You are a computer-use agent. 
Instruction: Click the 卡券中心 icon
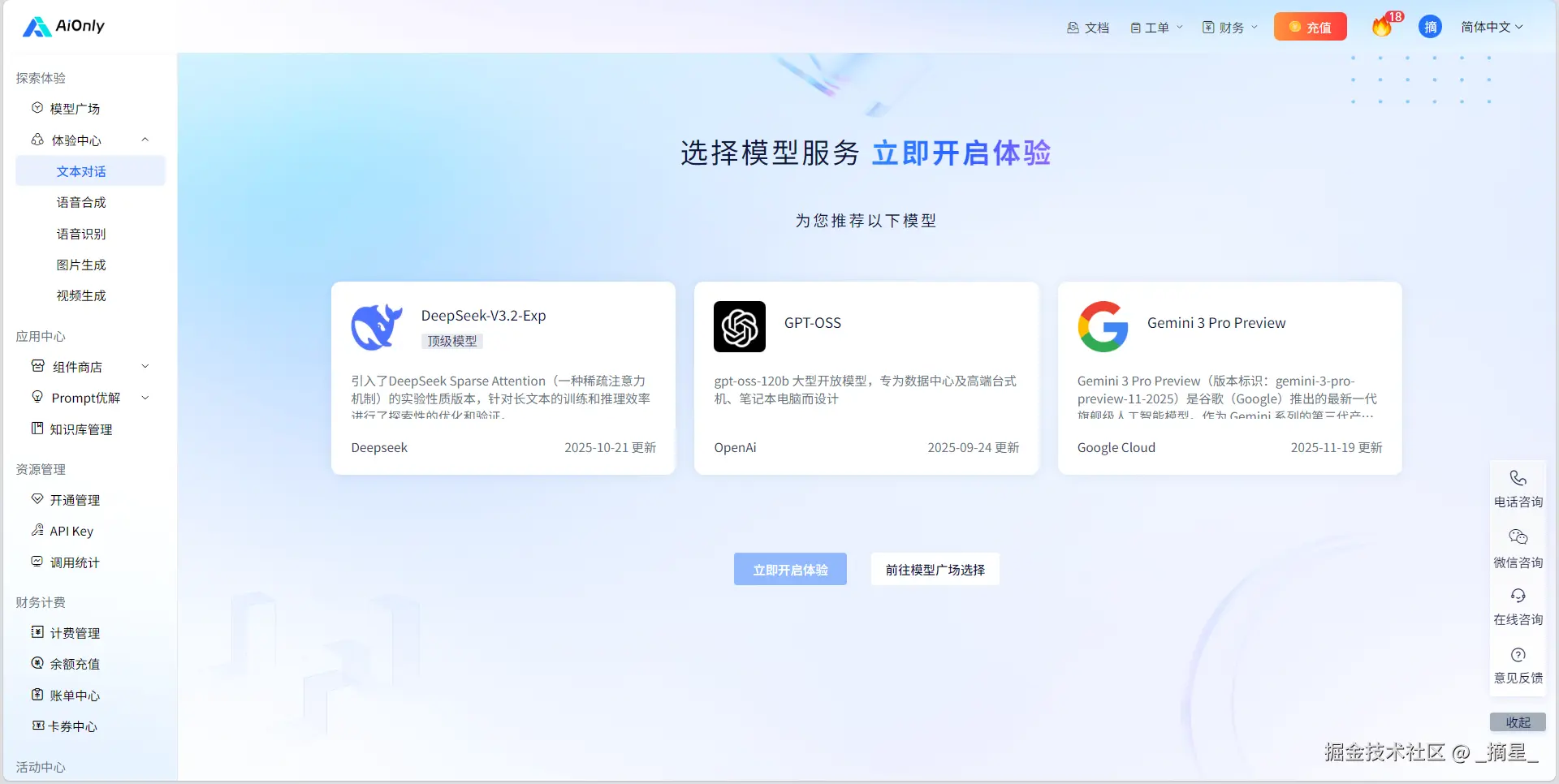[37, 726]
